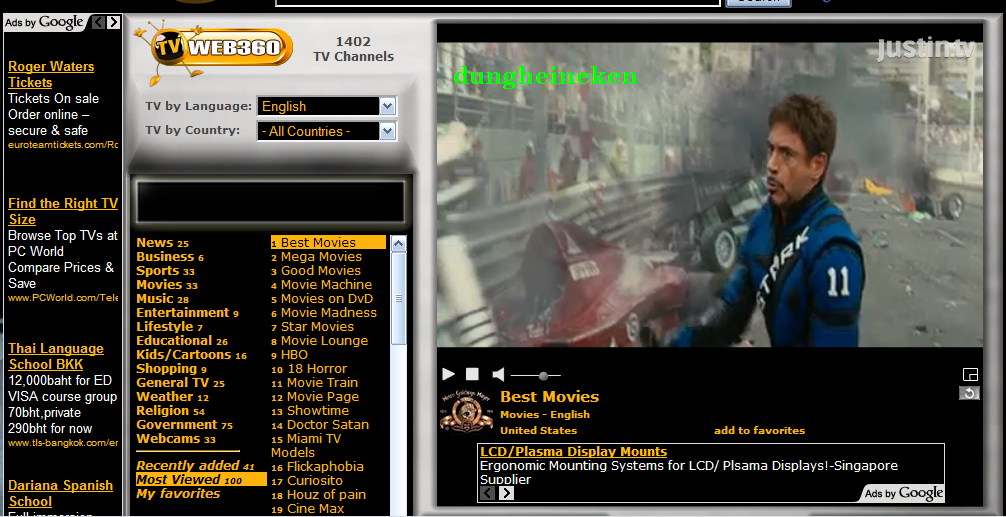The image size is (1006, 517).
Task: Open the Religion category
Action: coord(170,411)
